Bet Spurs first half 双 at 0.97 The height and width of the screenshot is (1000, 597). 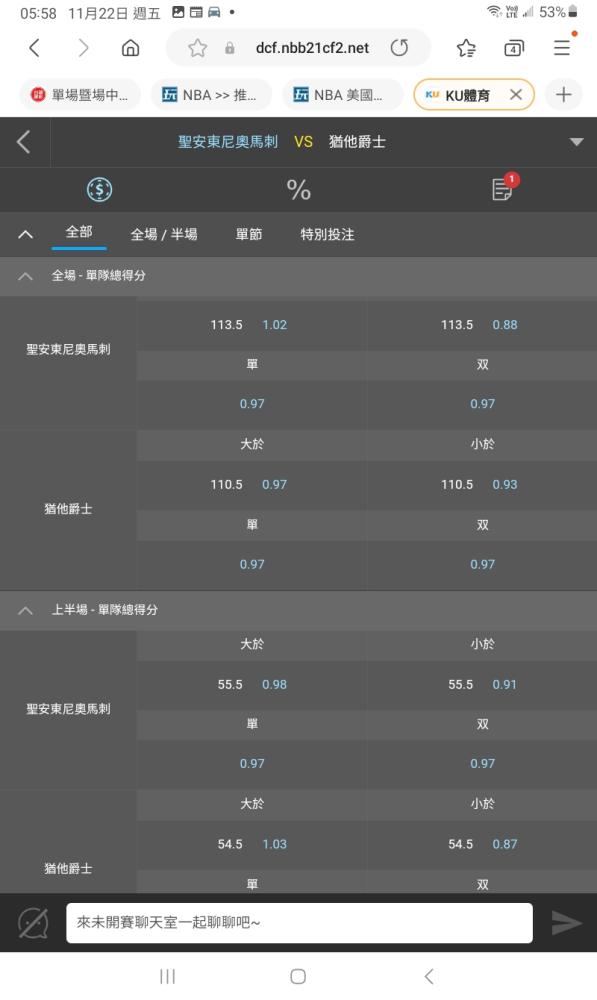click(x=482, y=763)
